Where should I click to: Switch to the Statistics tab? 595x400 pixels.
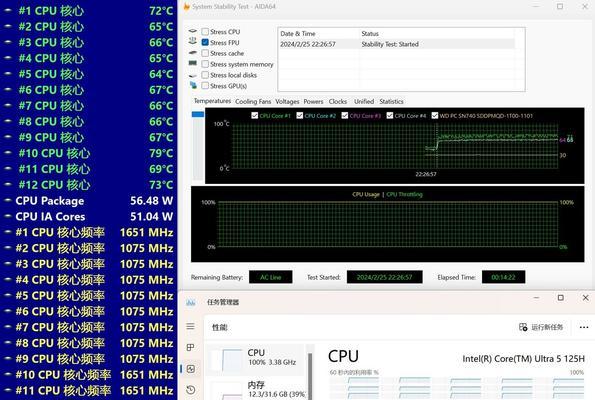[391, 101]
